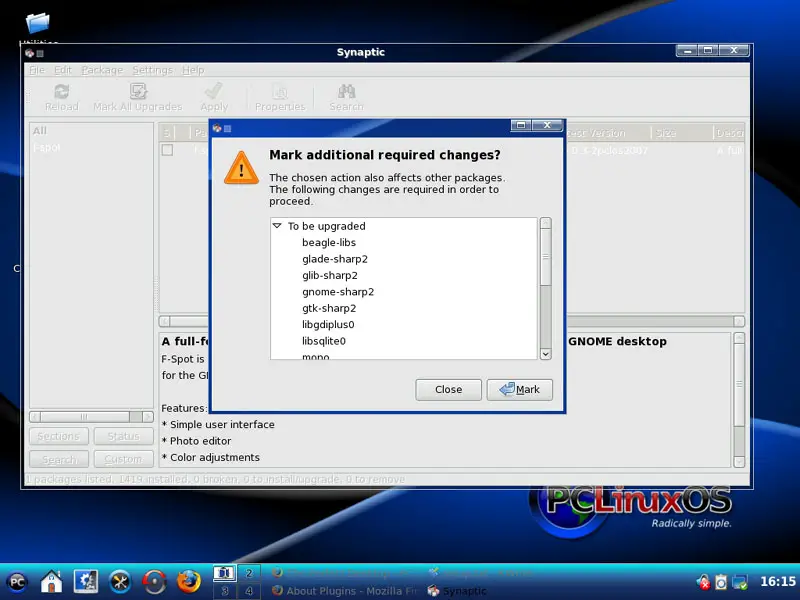Image resolution: width=800 pixels, height=600 pixels.
Task: Select beagle-libs in the upgrade list
Action: pyautogui.click(x=329, y=242)
